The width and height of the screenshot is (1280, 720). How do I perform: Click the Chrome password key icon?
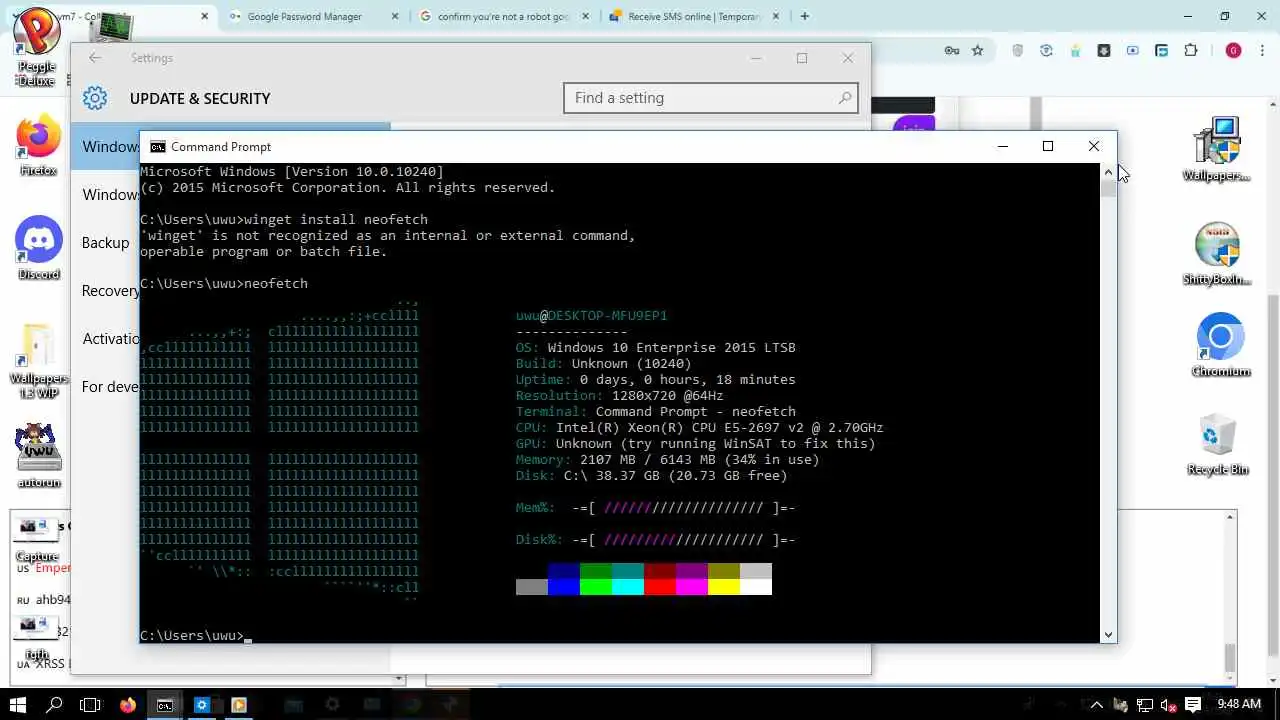click(952, 50)
